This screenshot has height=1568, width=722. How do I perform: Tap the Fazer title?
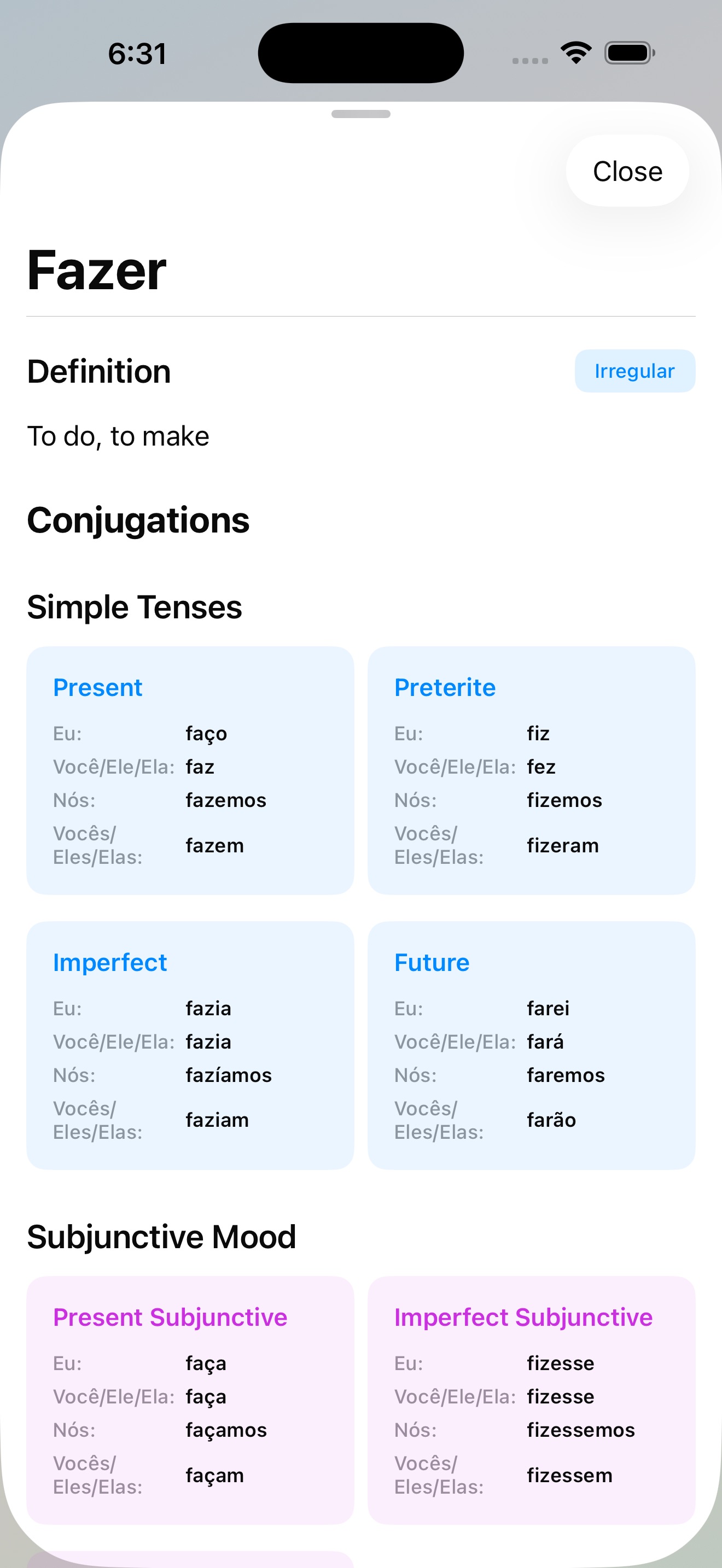point(95,270)
